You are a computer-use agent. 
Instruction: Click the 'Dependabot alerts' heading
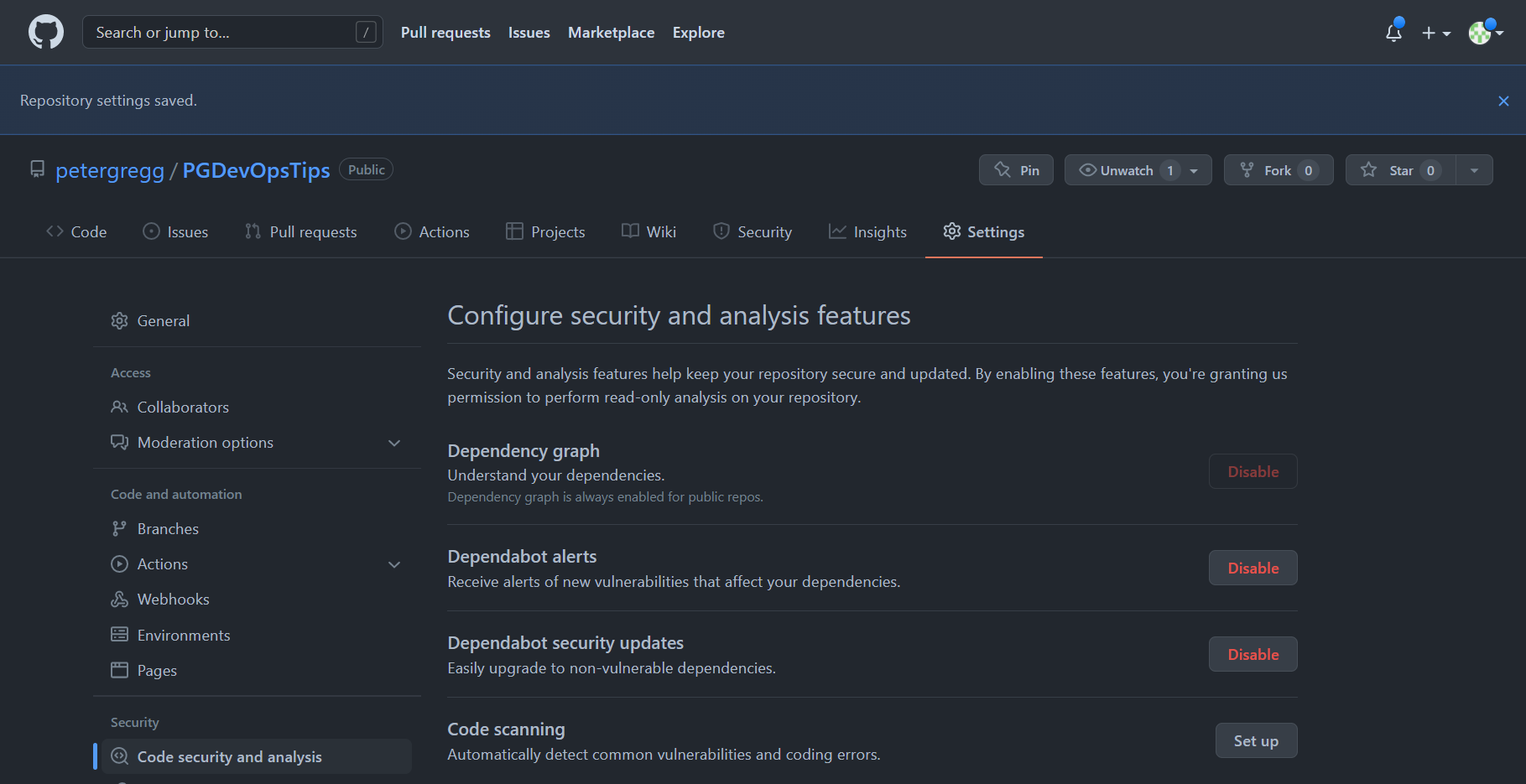pos(522,557)
